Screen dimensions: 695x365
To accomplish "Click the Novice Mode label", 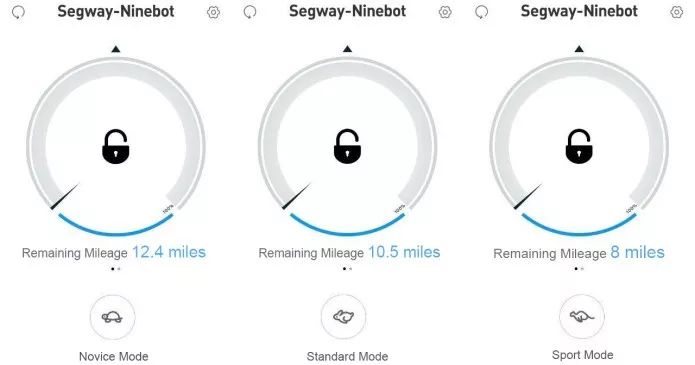I will pos(113,357).
